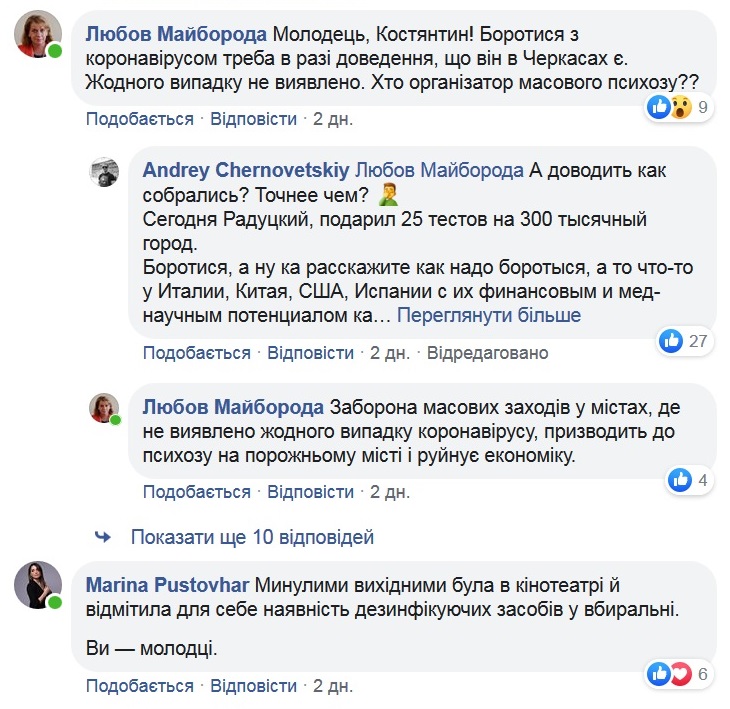The height and width of the screenshot is (709, 730).
Task: Click the like reaction icon with count 27
Action: pos(671,341)
